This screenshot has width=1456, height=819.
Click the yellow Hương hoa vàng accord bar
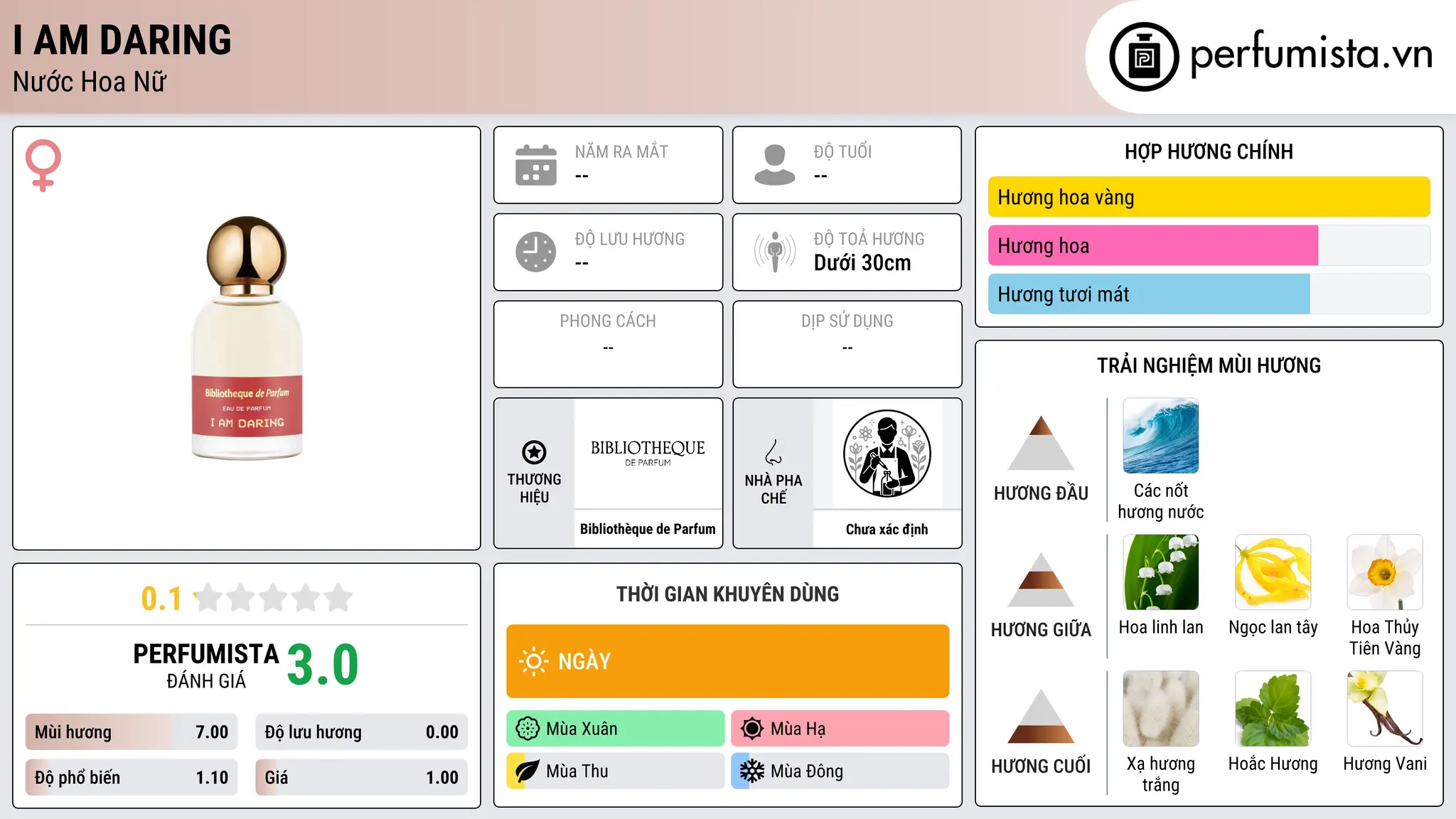[x=1209, y=197]
